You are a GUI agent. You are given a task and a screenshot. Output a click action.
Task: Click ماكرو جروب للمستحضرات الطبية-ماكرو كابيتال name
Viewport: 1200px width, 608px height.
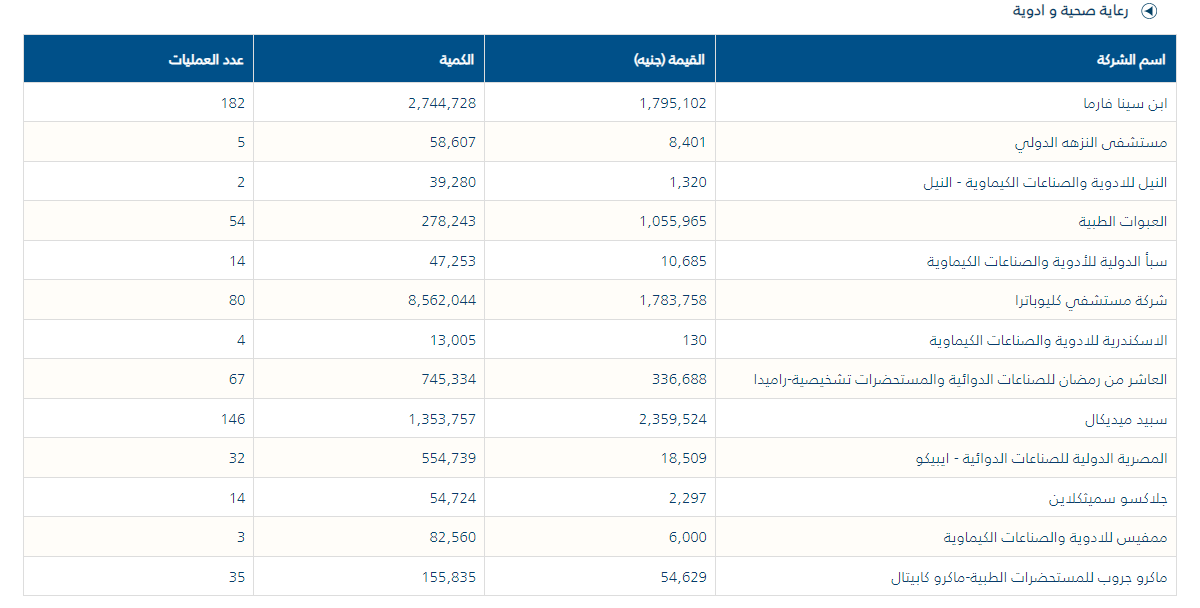(x=1029, y=578)
